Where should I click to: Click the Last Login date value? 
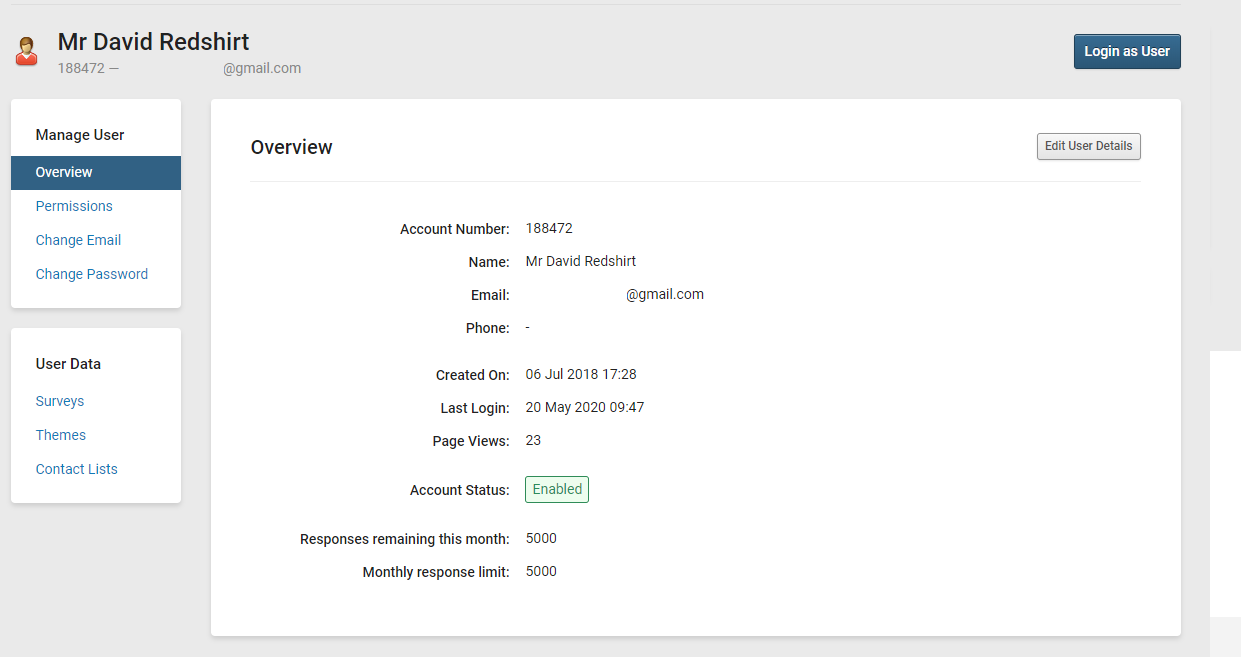(x=584, y=407)
